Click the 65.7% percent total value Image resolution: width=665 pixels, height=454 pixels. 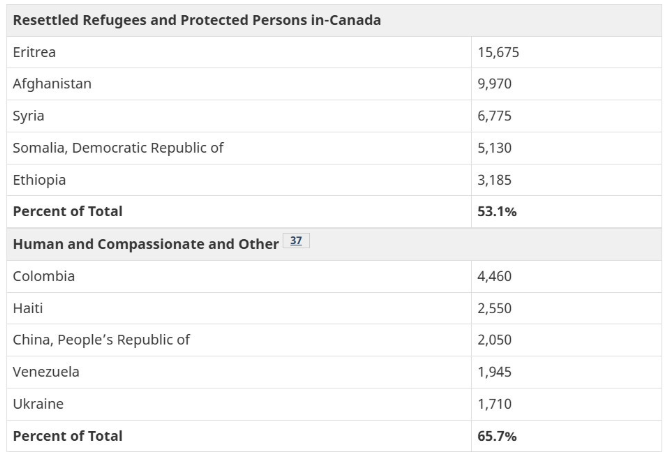click(497, 436)
